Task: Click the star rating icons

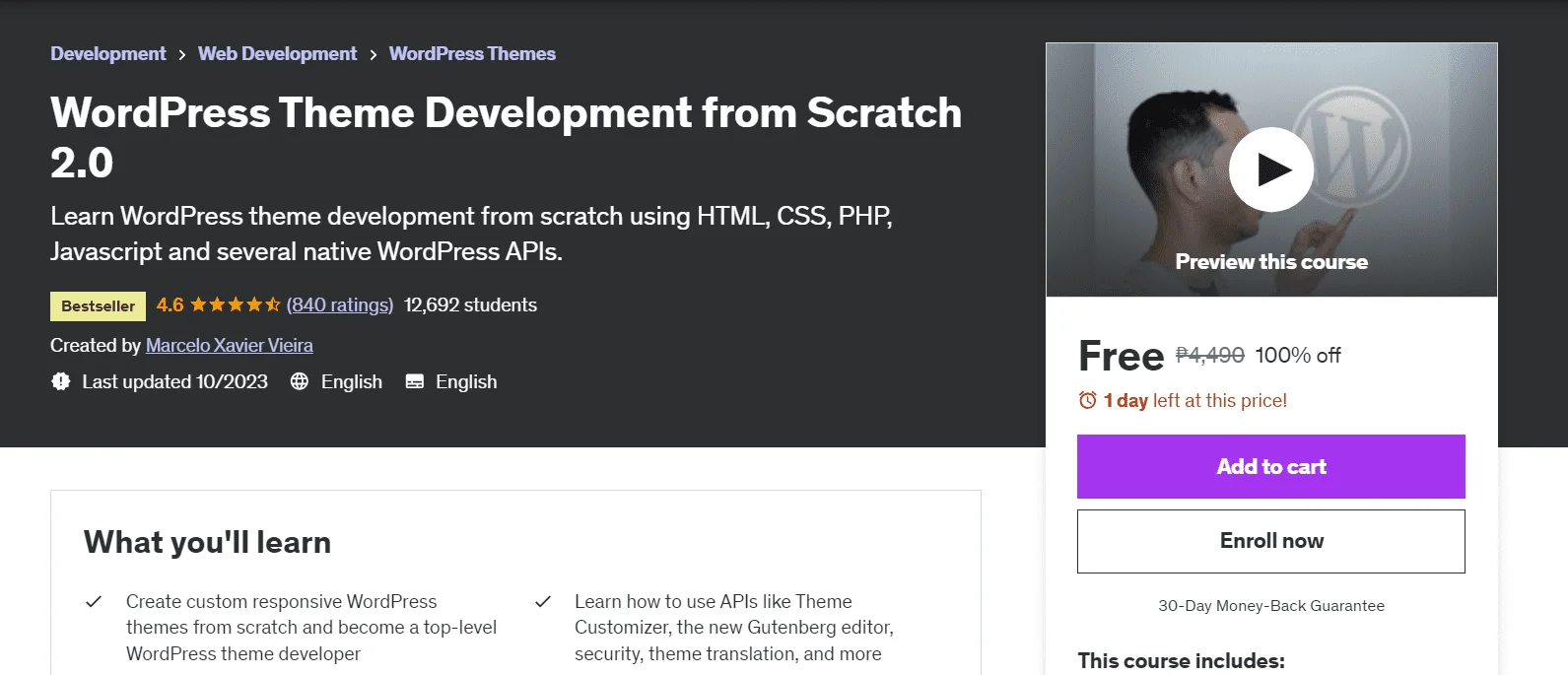Action: 236,304
